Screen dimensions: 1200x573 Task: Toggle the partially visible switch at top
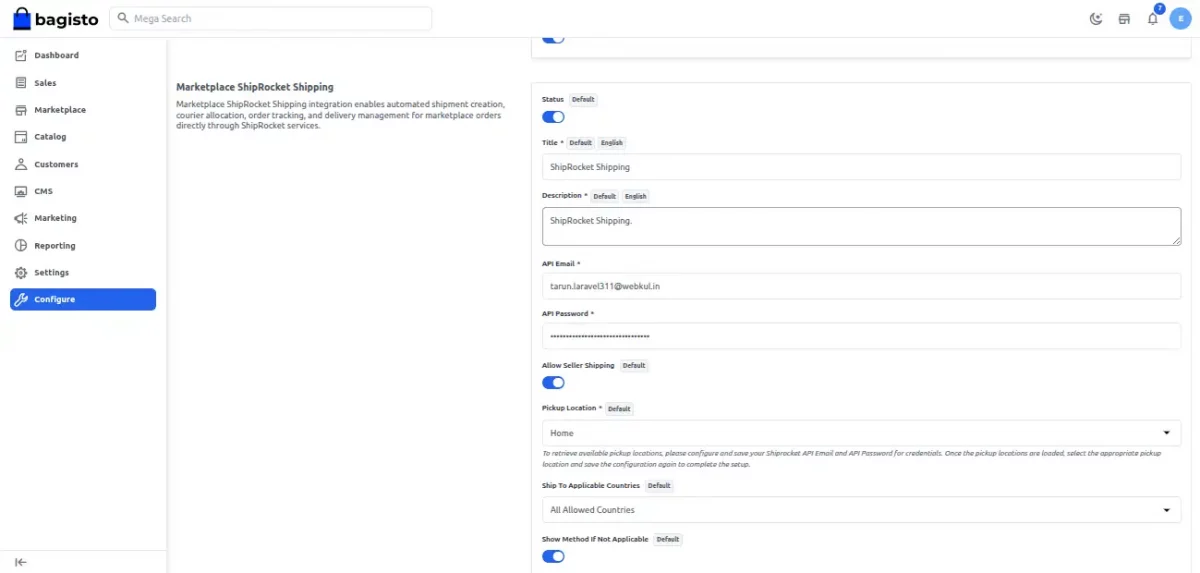click(553, 39)
